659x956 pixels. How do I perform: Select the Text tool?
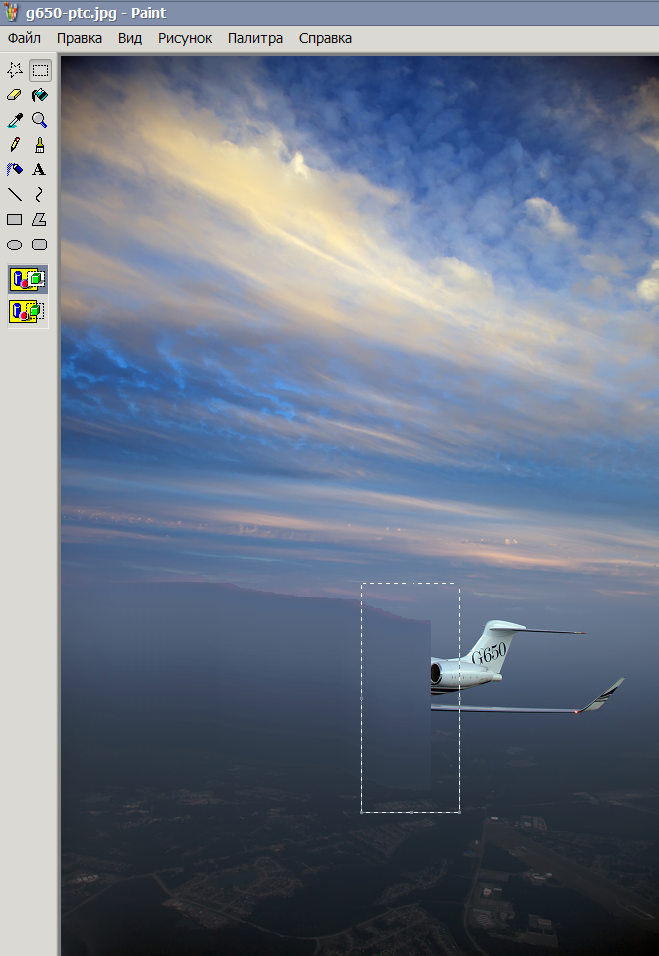(40, 169)
